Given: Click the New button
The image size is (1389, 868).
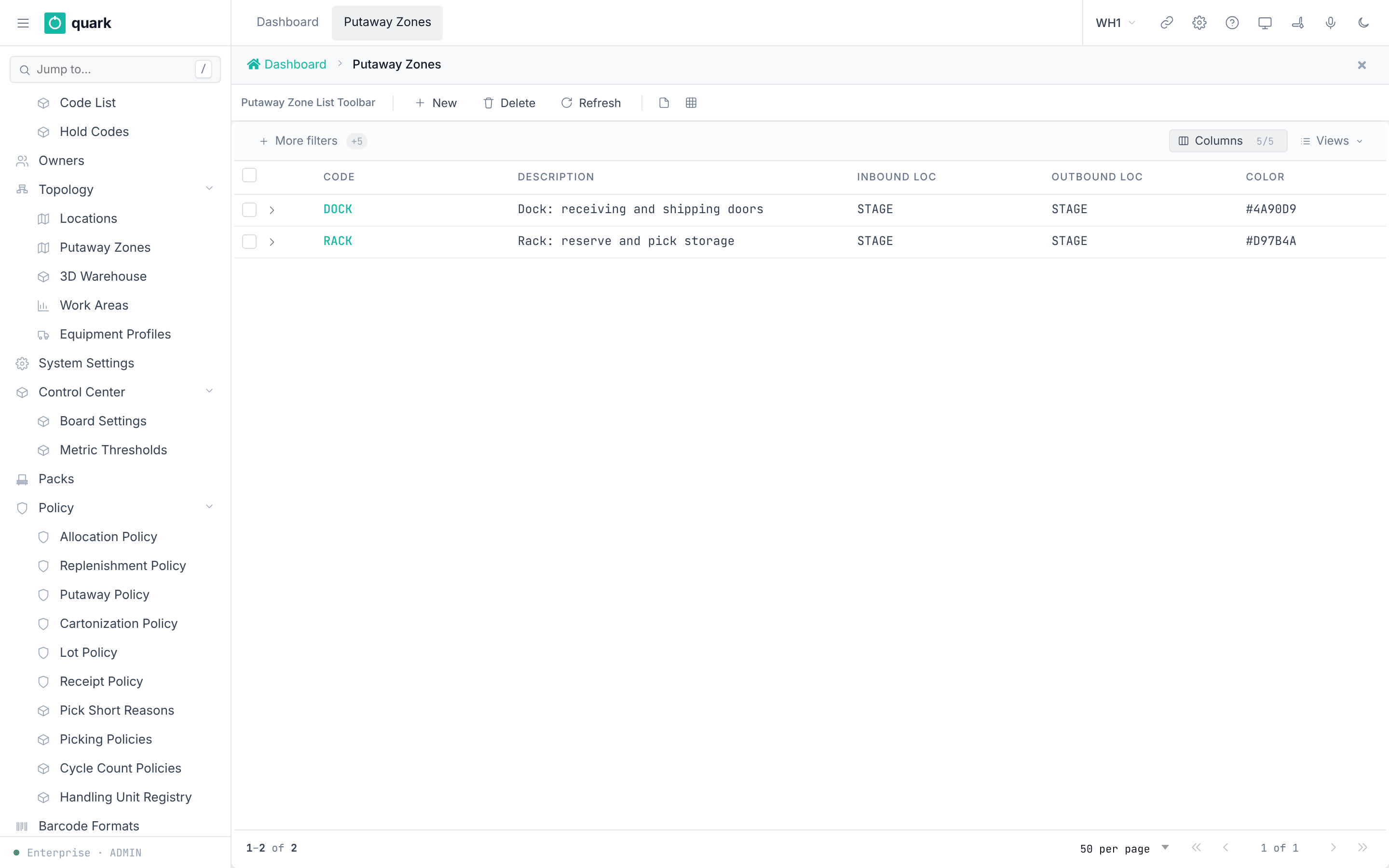Looking at the screenshot, I should click(436, 103).
